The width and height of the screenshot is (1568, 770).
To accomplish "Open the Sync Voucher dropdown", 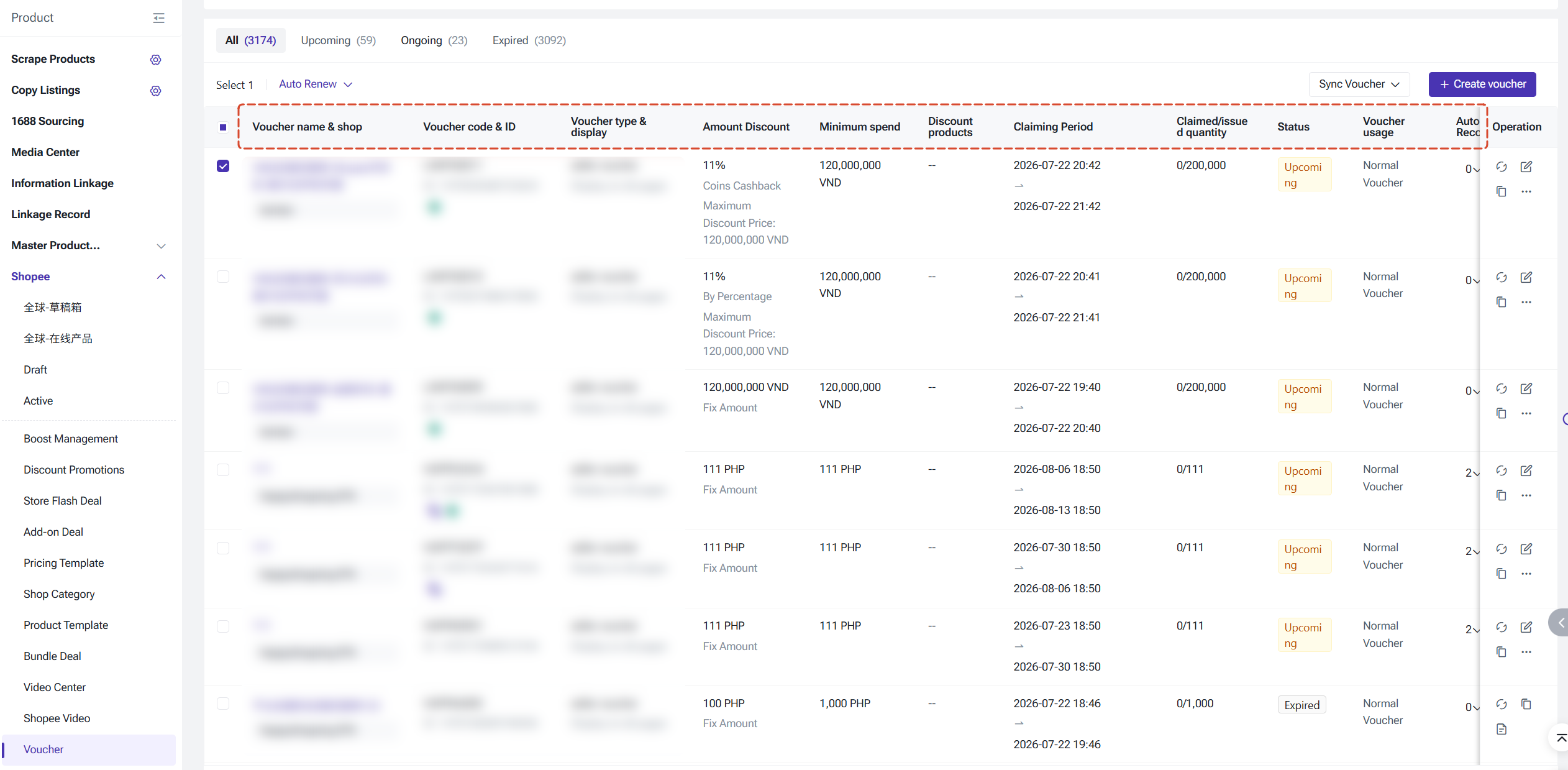I will point(1359,84).
